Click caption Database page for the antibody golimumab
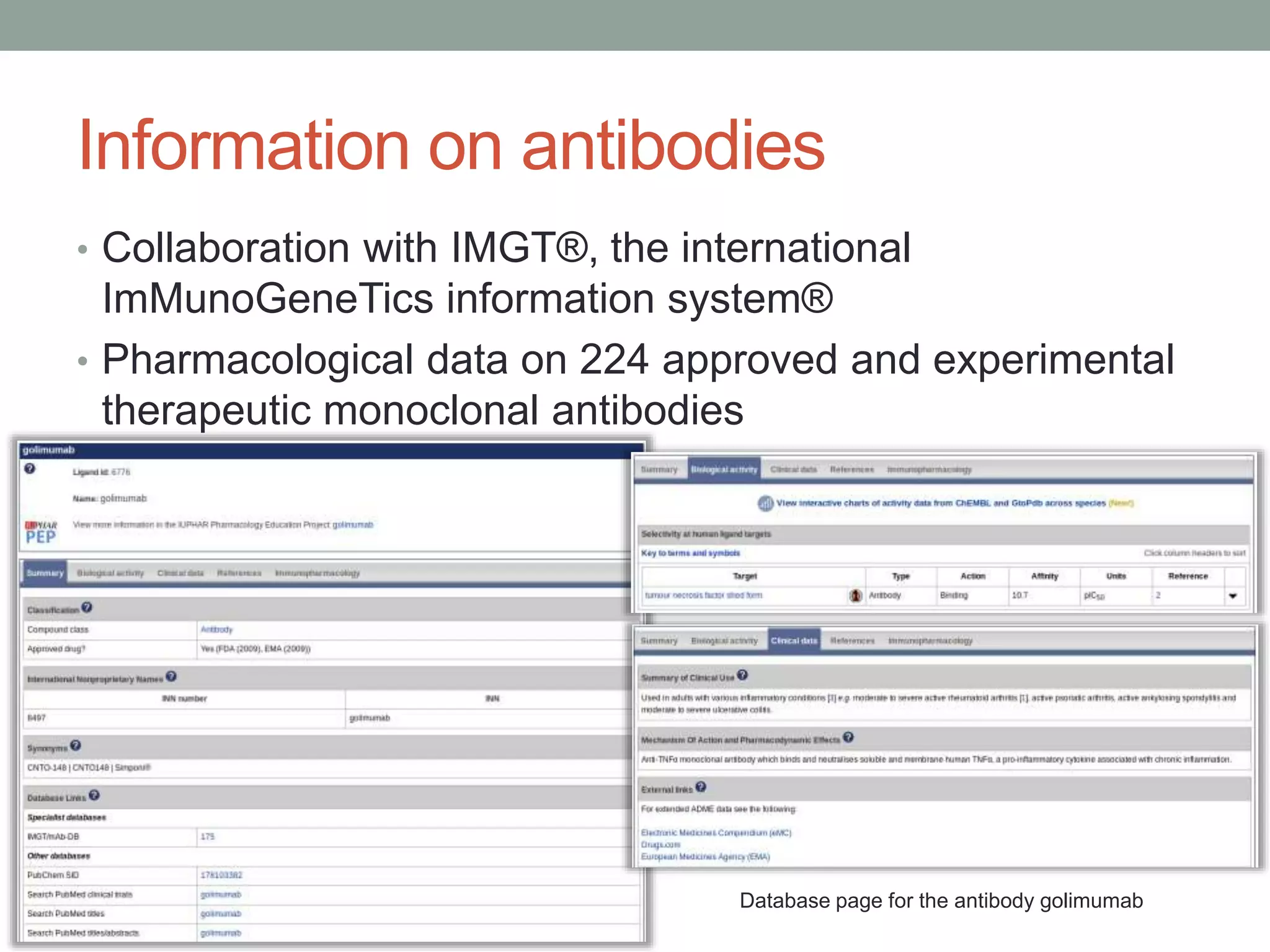This screenshot has width=1270, height=952. pos(941,901)
